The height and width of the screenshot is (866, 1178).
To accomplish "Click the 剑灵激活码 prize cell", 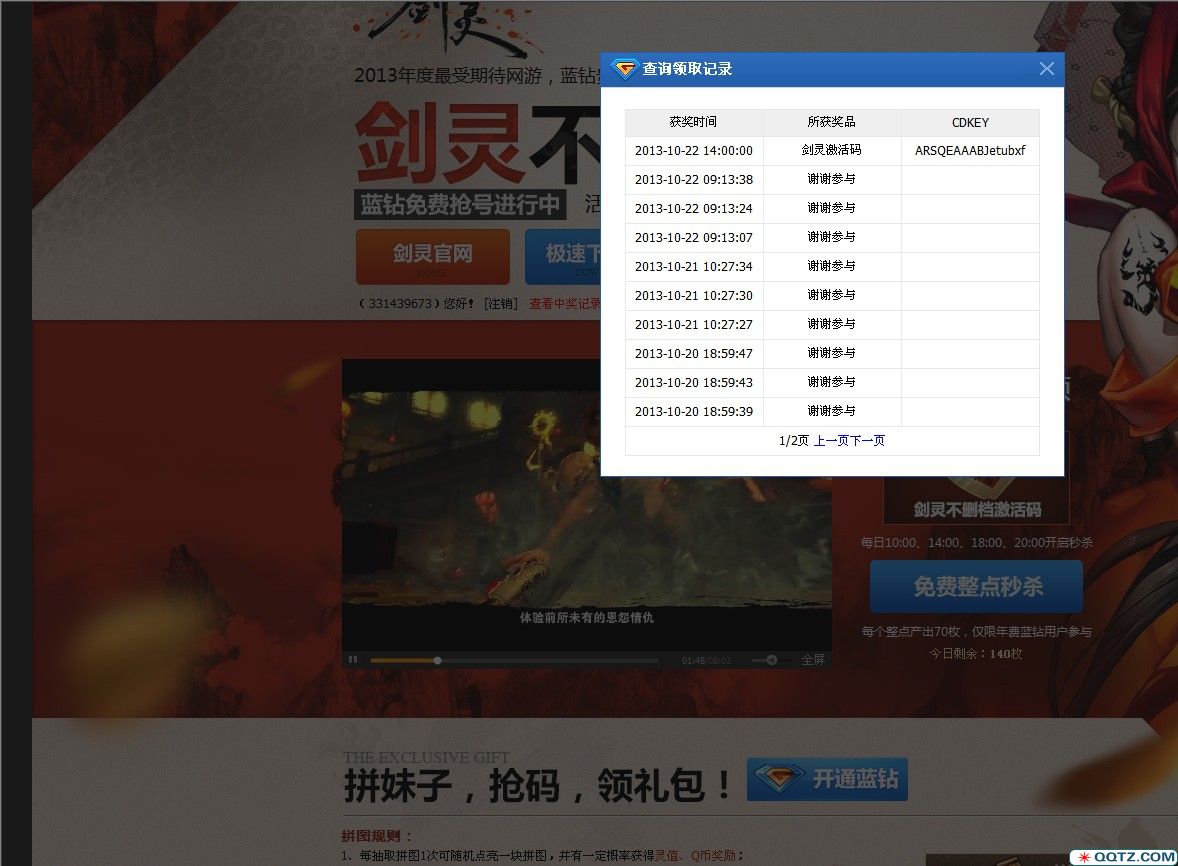I will (x=832, y=150).
